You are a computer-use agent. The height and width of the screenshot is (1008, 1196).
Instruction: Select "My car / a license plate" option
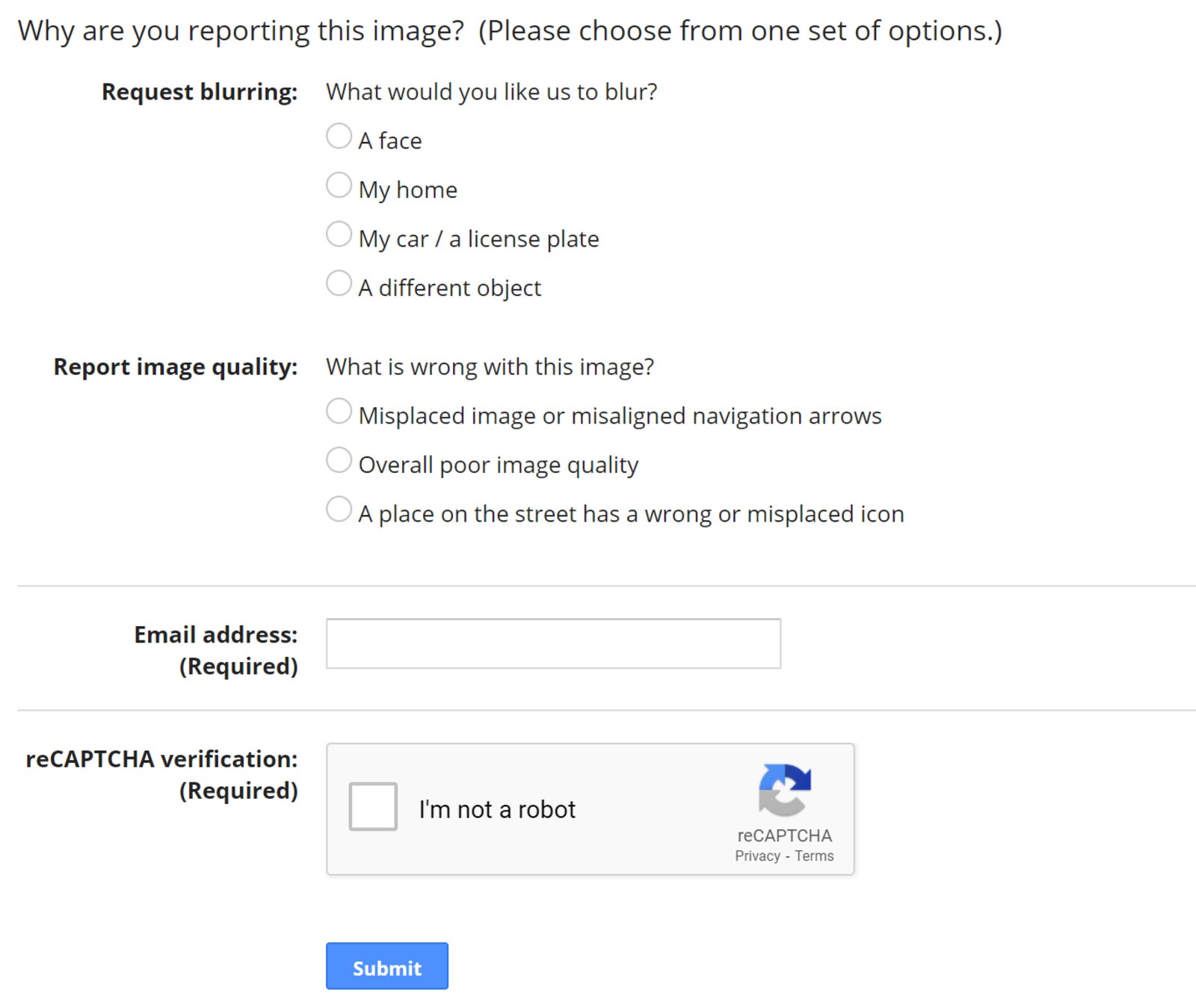click(x=339, y=235)
